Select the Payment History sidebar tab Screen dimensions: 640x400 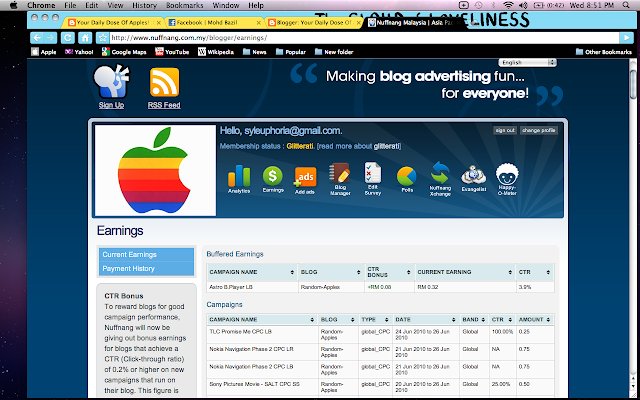[146, 269]
